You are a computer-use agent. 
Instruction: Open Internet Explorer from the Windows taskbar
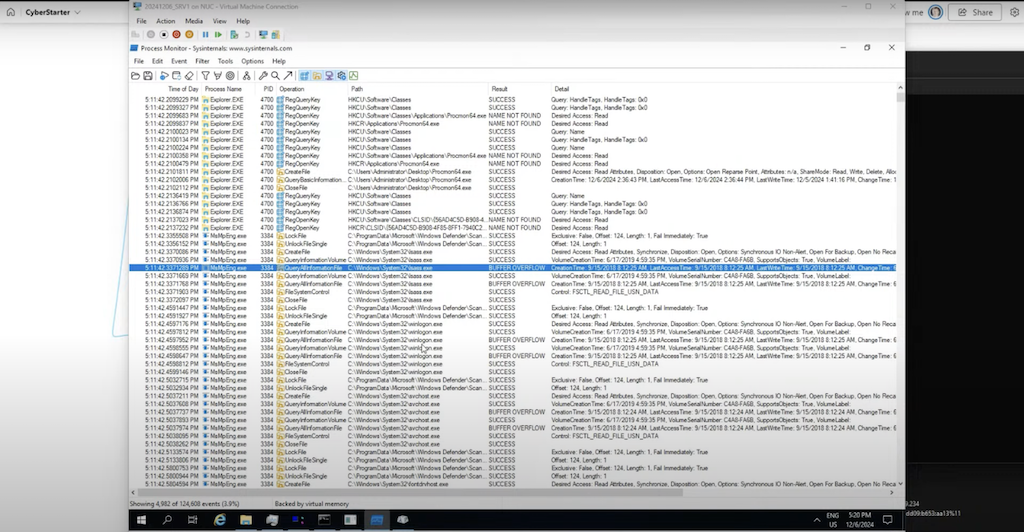(x=219, y=520)
